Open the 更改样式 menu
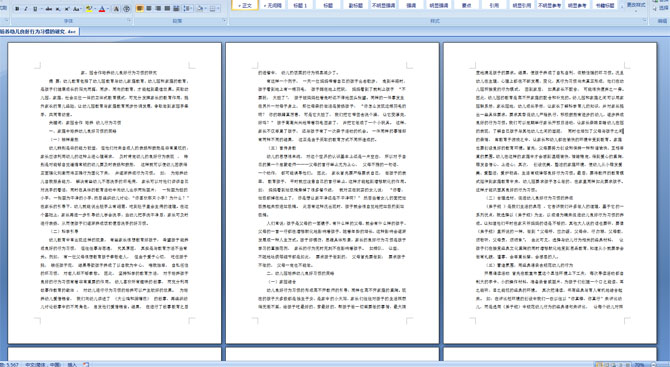 (x=636, y=5)
